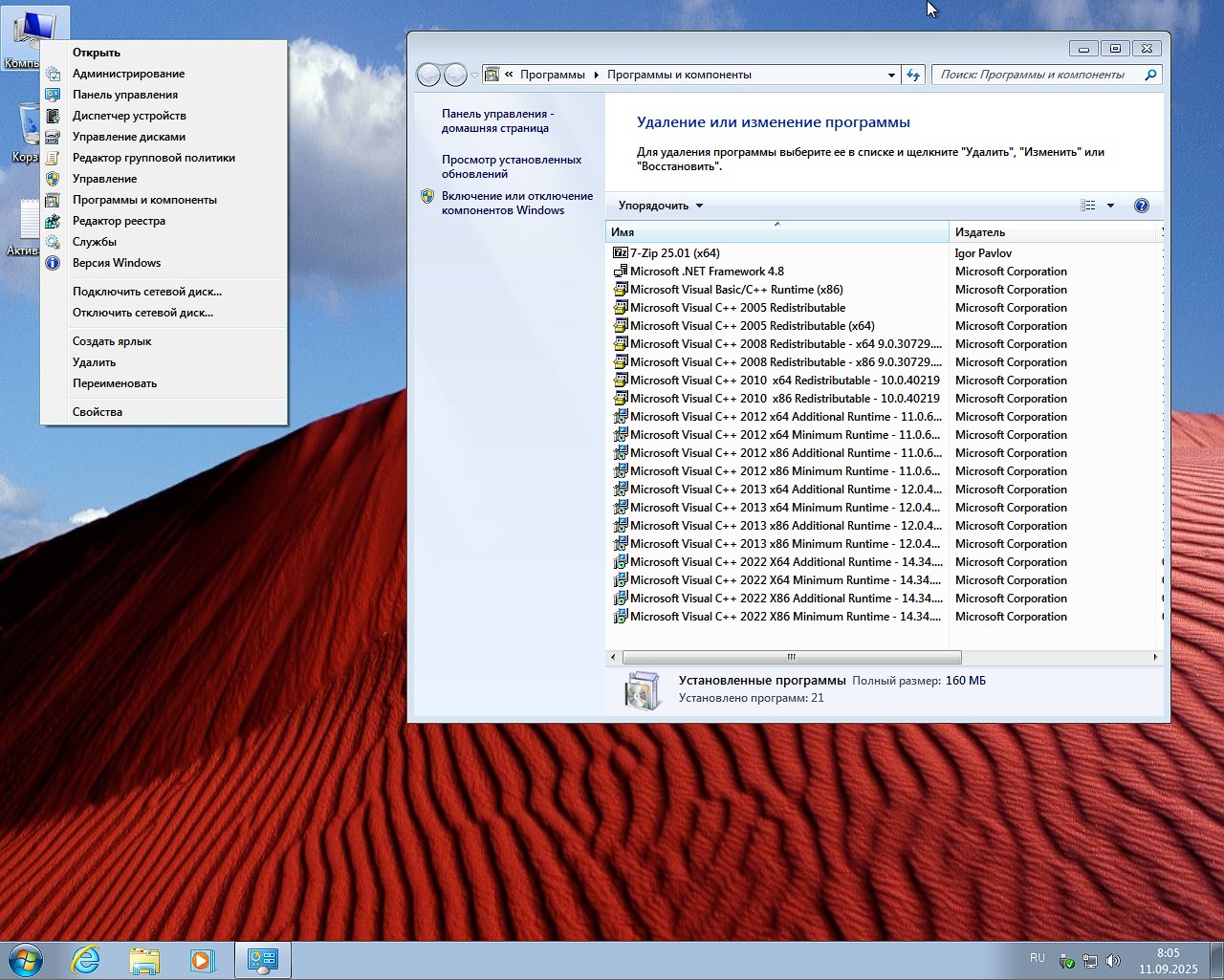Click the Microsoft .NET Framework 4.8 icon
The width and height of the screenshot is (1224, 980).
click(620, 272)
